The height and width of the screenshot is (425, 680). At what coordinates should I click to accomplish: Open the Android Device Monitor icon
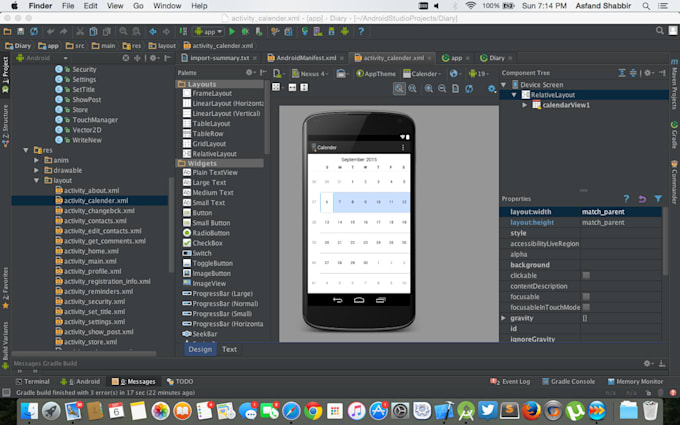(345, 31)
